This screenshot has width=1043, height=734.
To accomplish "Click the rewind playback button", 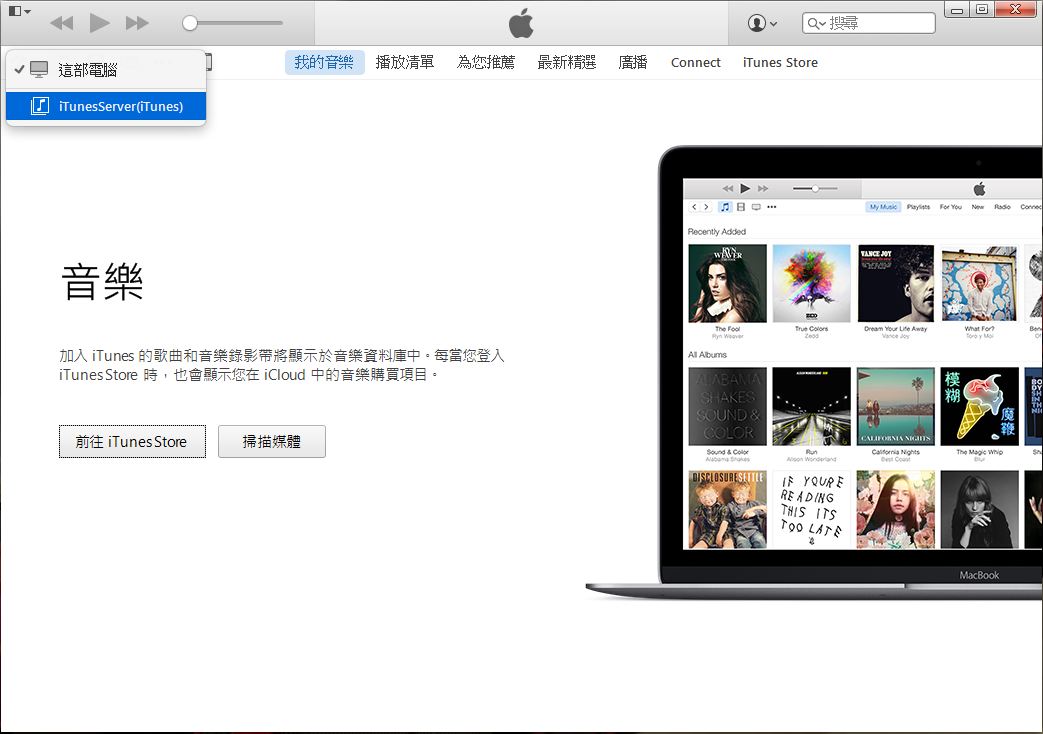I will click(x=62, y=23).
